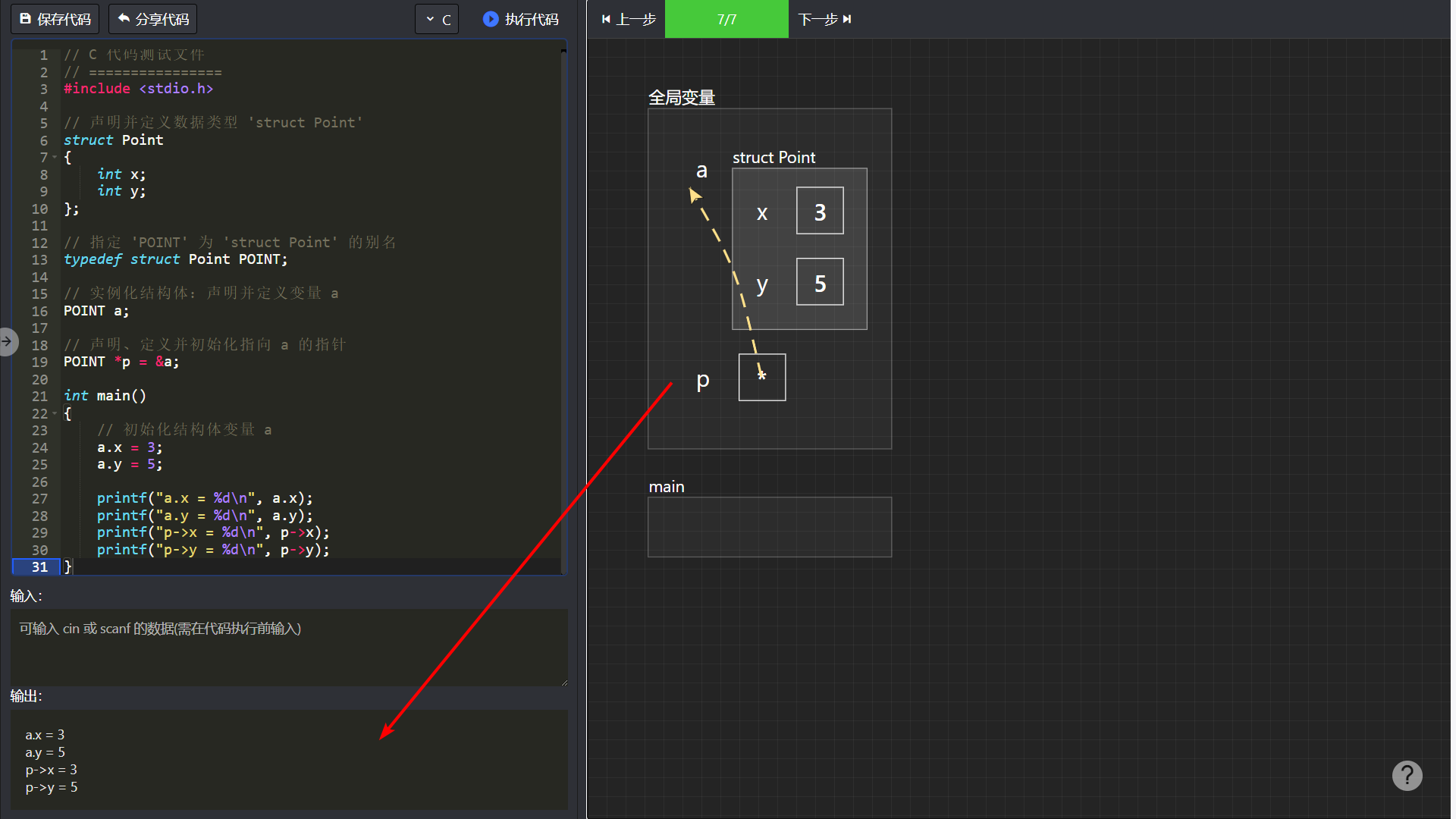
Task: Click the value box of x showing 3
Action: pyautogui.click(x=820, y=211)
